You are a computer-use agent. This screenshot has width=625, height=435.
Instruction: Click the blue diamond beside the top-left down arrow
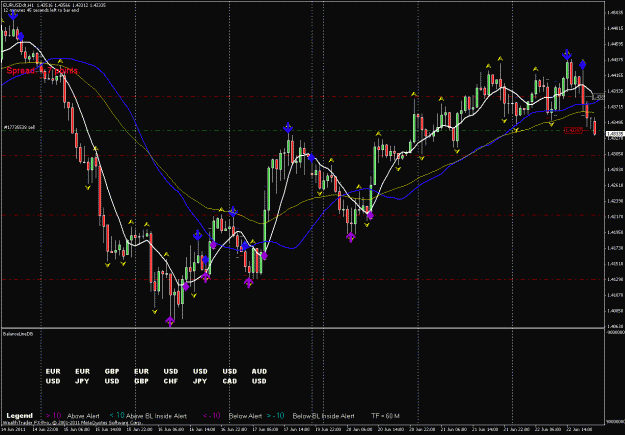point(21,37)
